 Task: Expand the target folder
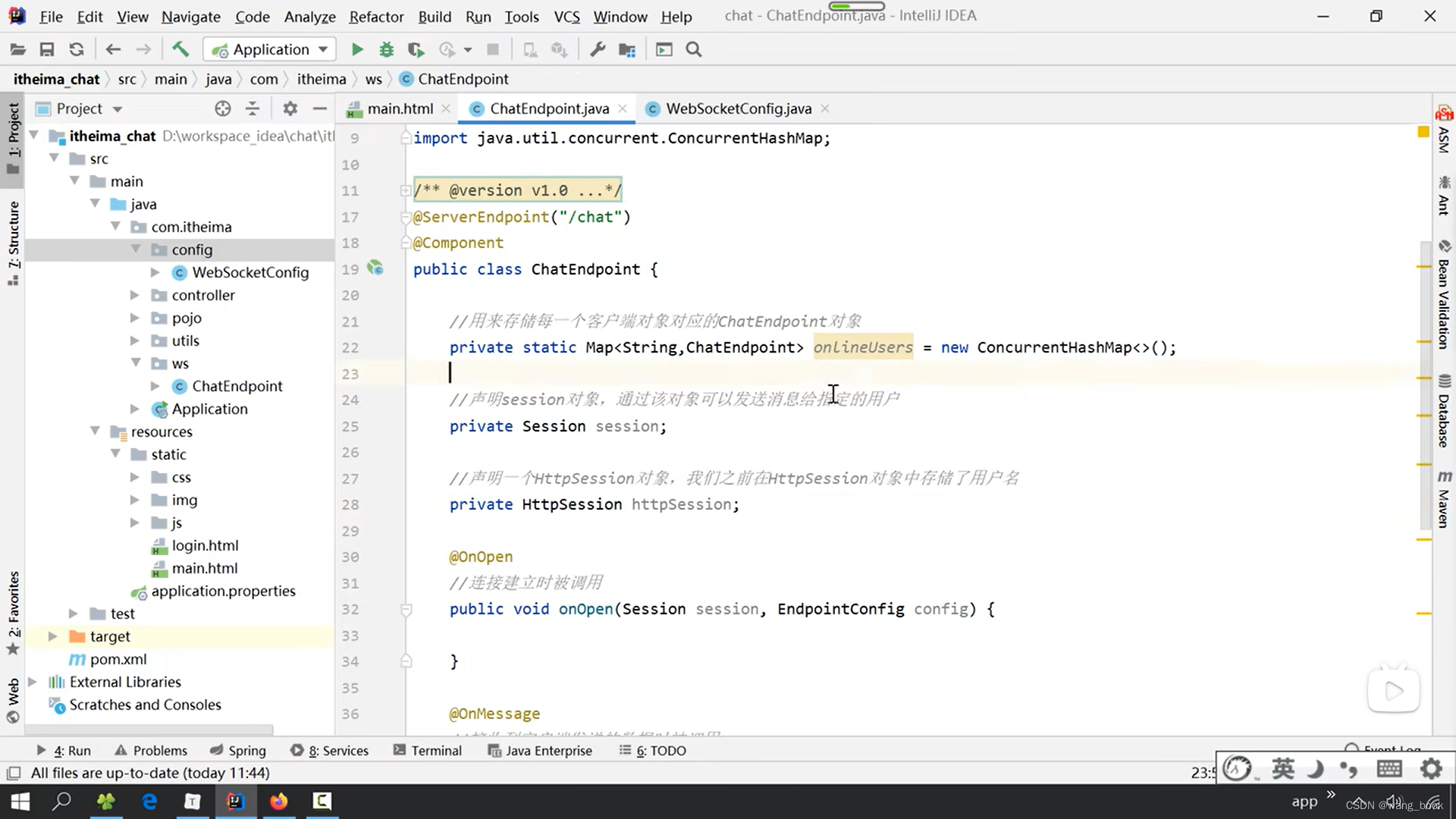coord(52,636)
